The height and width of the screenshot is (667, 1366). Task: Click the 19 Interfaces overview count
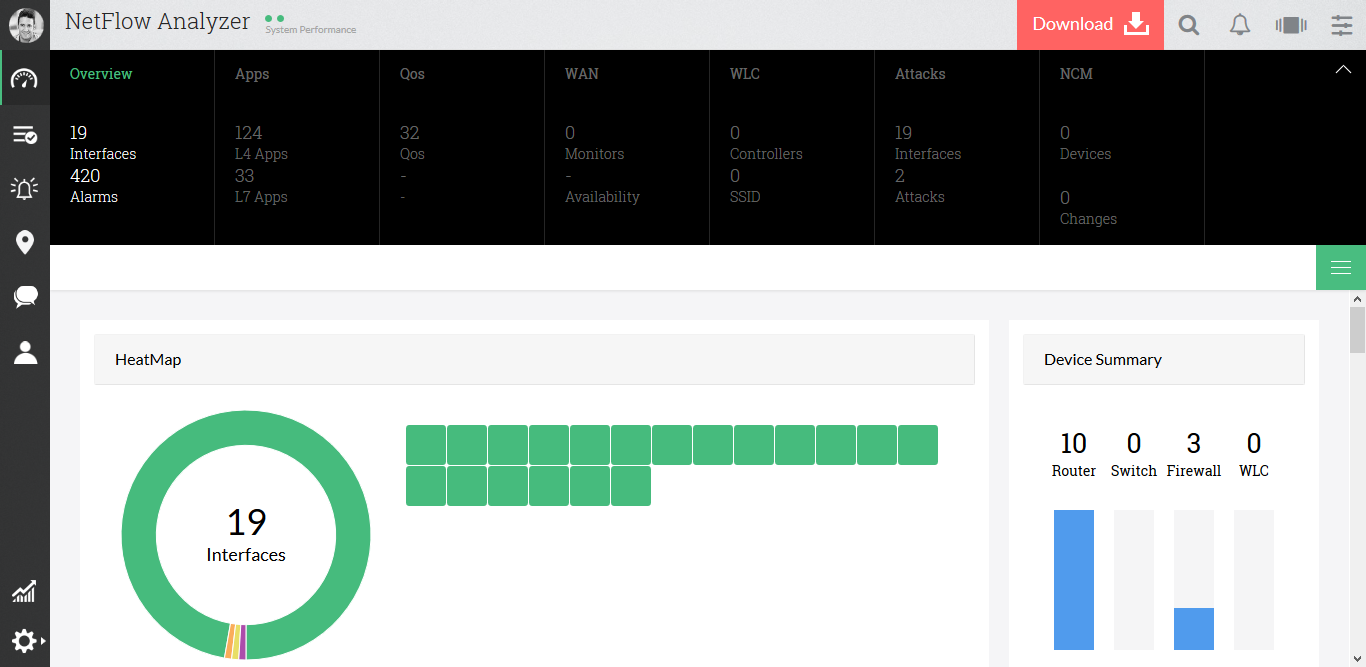[x=103, y=143]
